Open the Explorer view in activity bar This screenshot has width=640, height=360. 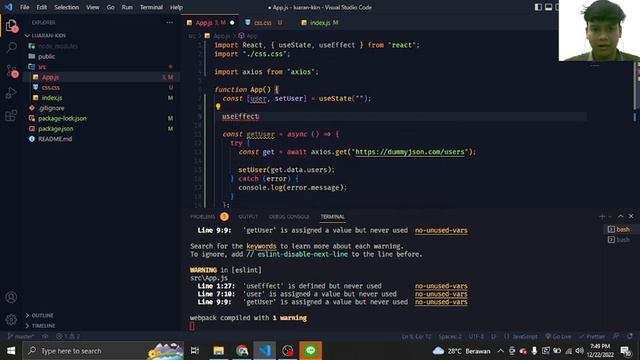coord(11,26)
